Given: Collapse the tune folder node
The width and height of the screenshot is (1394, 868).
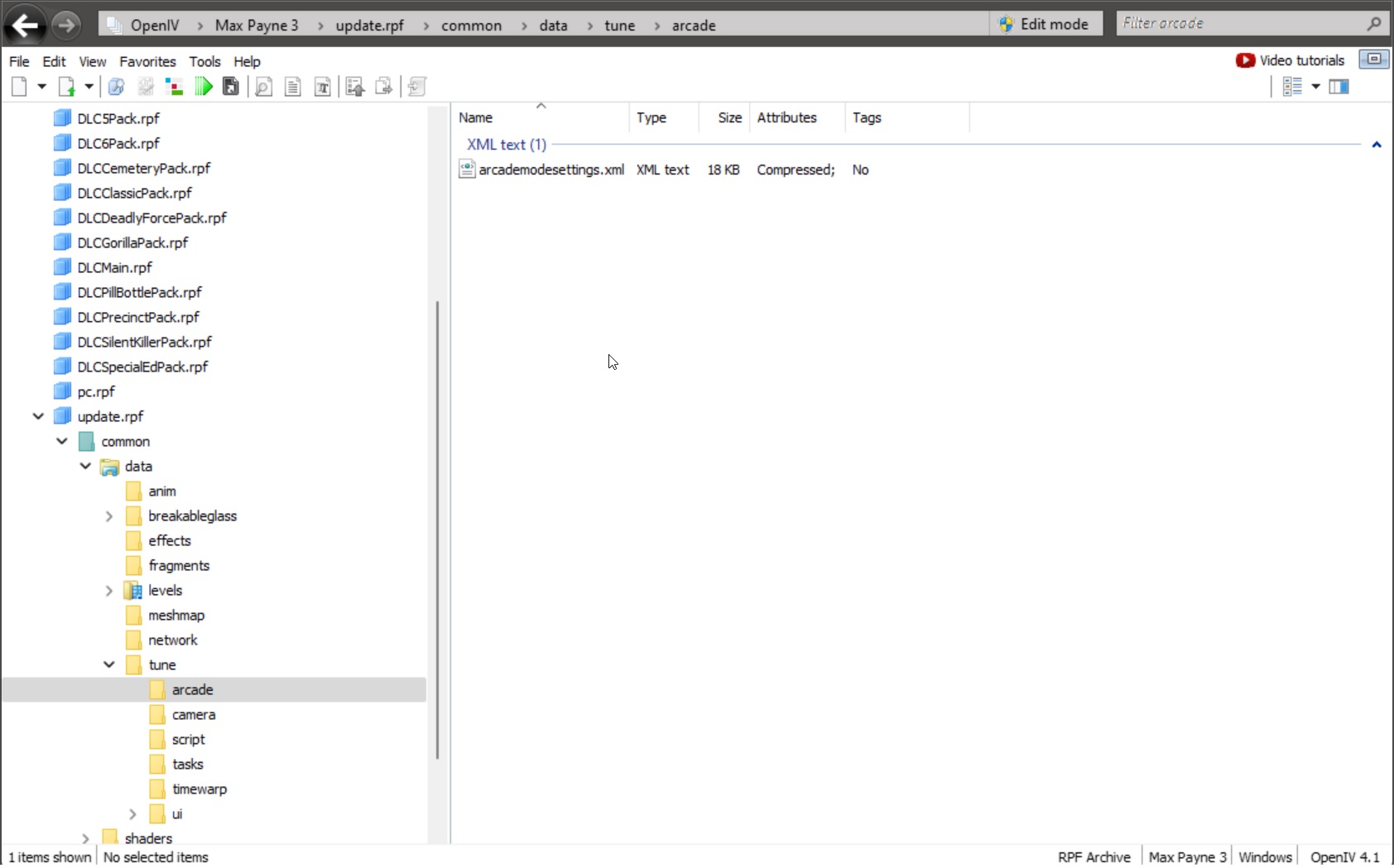Looking at the screenshot, I should tap(109, 664).
